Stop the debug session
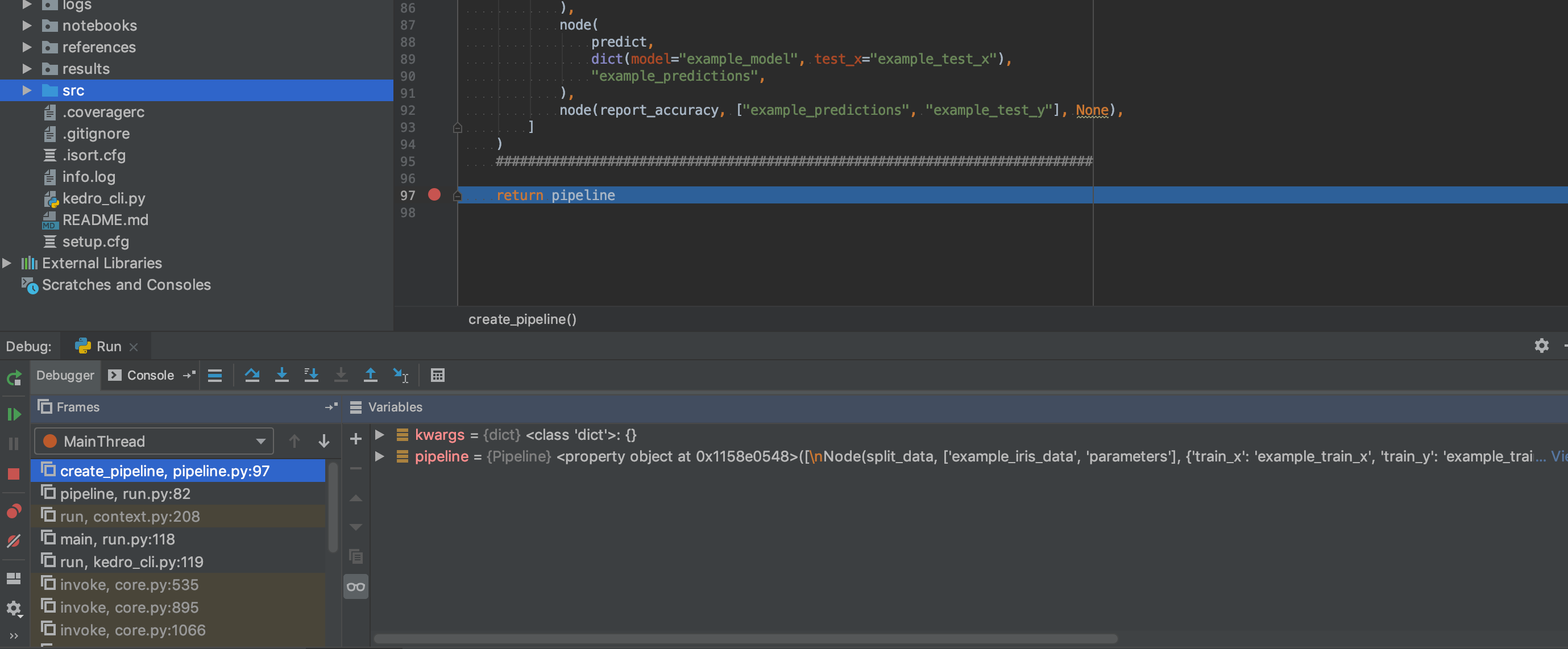 tap(14, 474)
